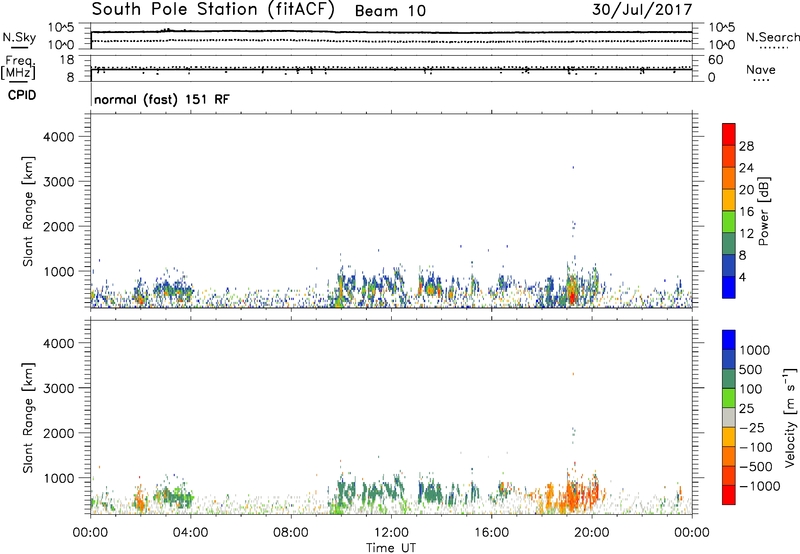
Task: Click the '4000' tick of the power panel
Action: [58, 137]
